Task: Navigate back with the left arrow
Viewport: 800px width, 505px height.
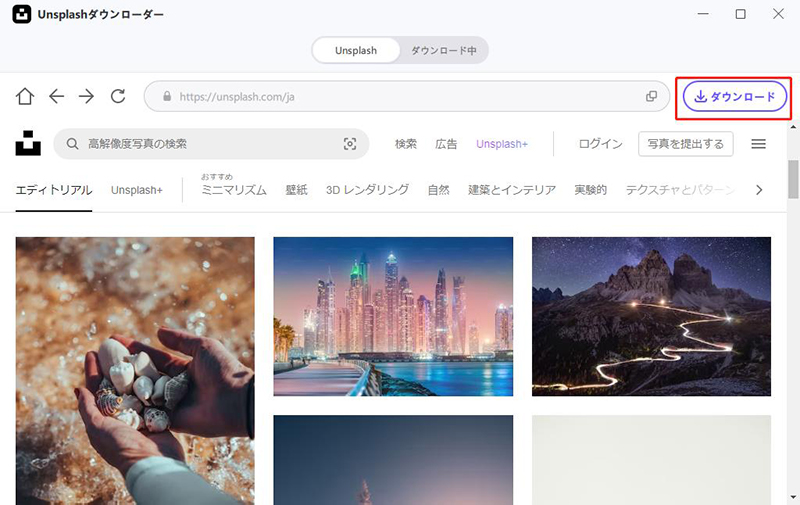Action: (56, 96)
